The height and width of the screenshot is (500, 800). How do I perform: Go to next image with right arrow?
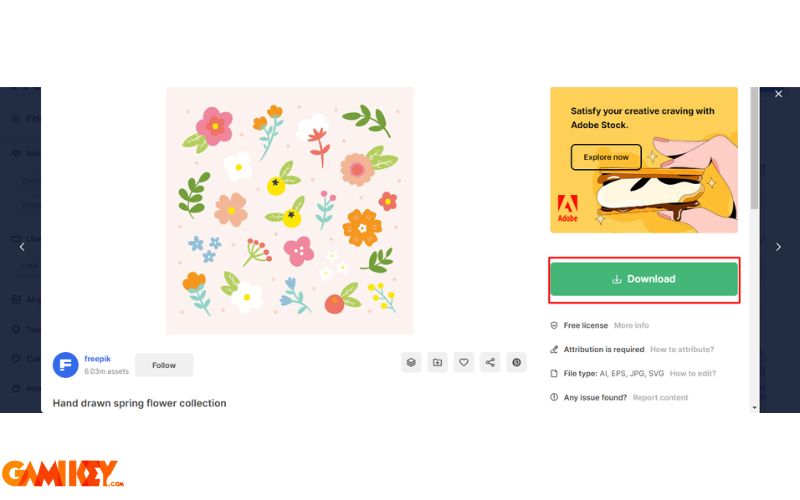[x=778, y=247]
